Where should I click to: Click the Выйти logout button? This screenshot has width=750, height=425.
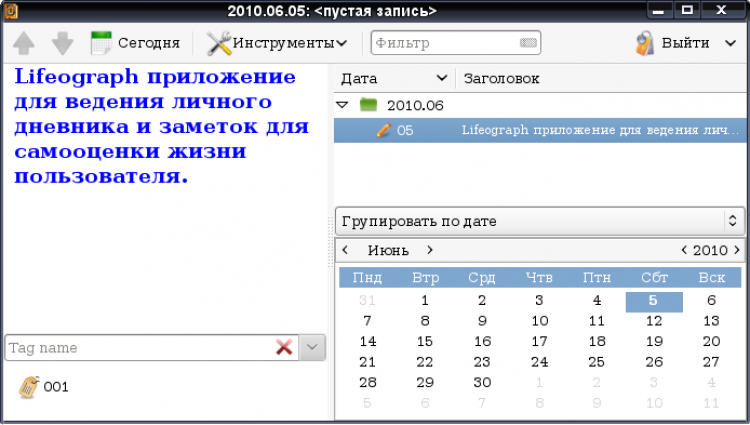click(x=672, y=43)
